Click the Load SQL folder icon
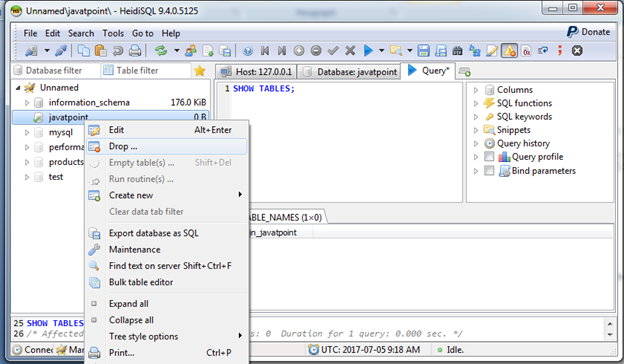Image resolution: width=624 pixels, height=364 pixels. (x=396, y=51)
